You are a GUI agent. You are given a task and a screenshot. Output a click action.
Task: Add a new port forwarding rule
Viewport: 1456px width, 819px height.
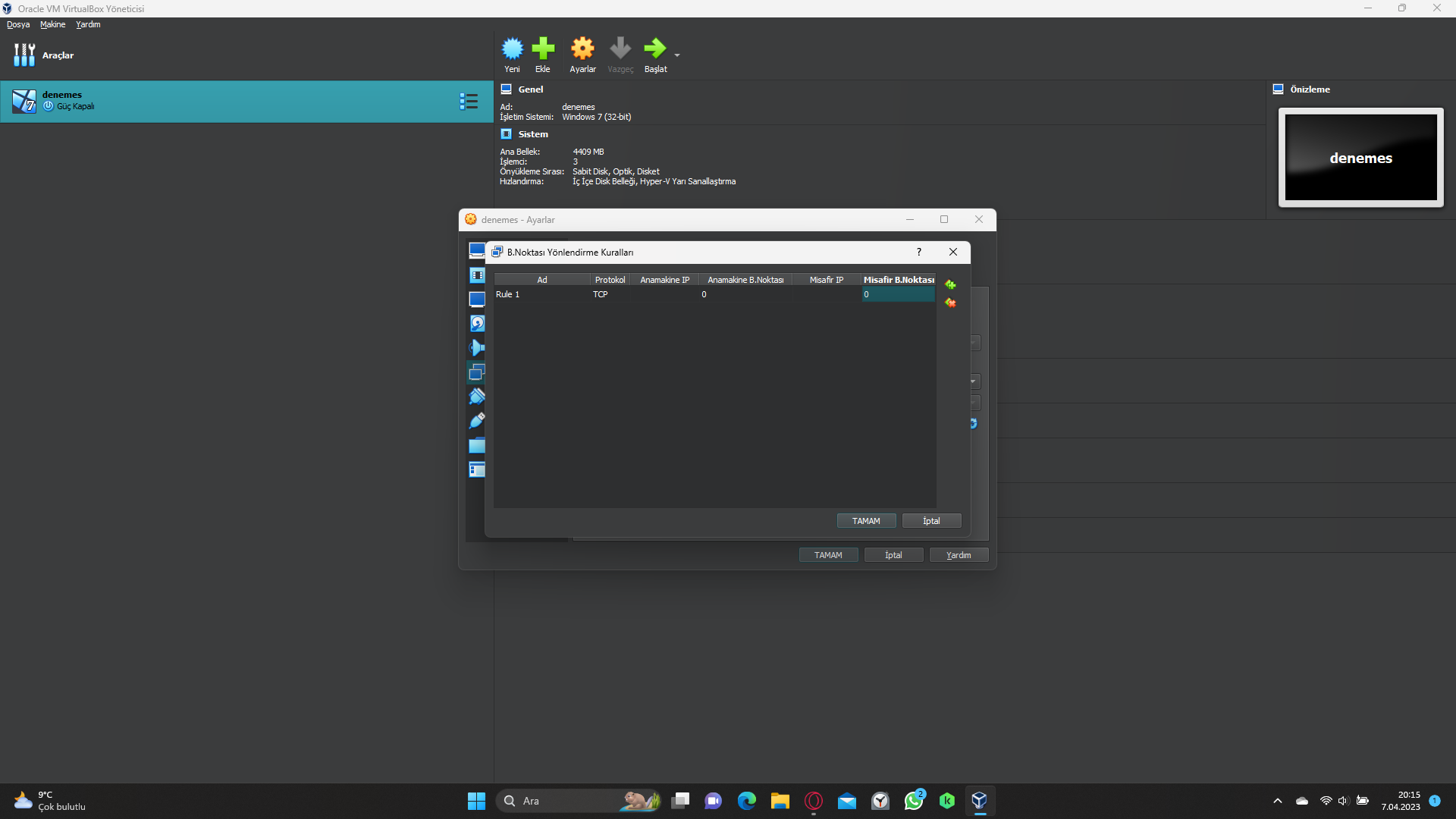pyautogui.click(x=950, y=284)
